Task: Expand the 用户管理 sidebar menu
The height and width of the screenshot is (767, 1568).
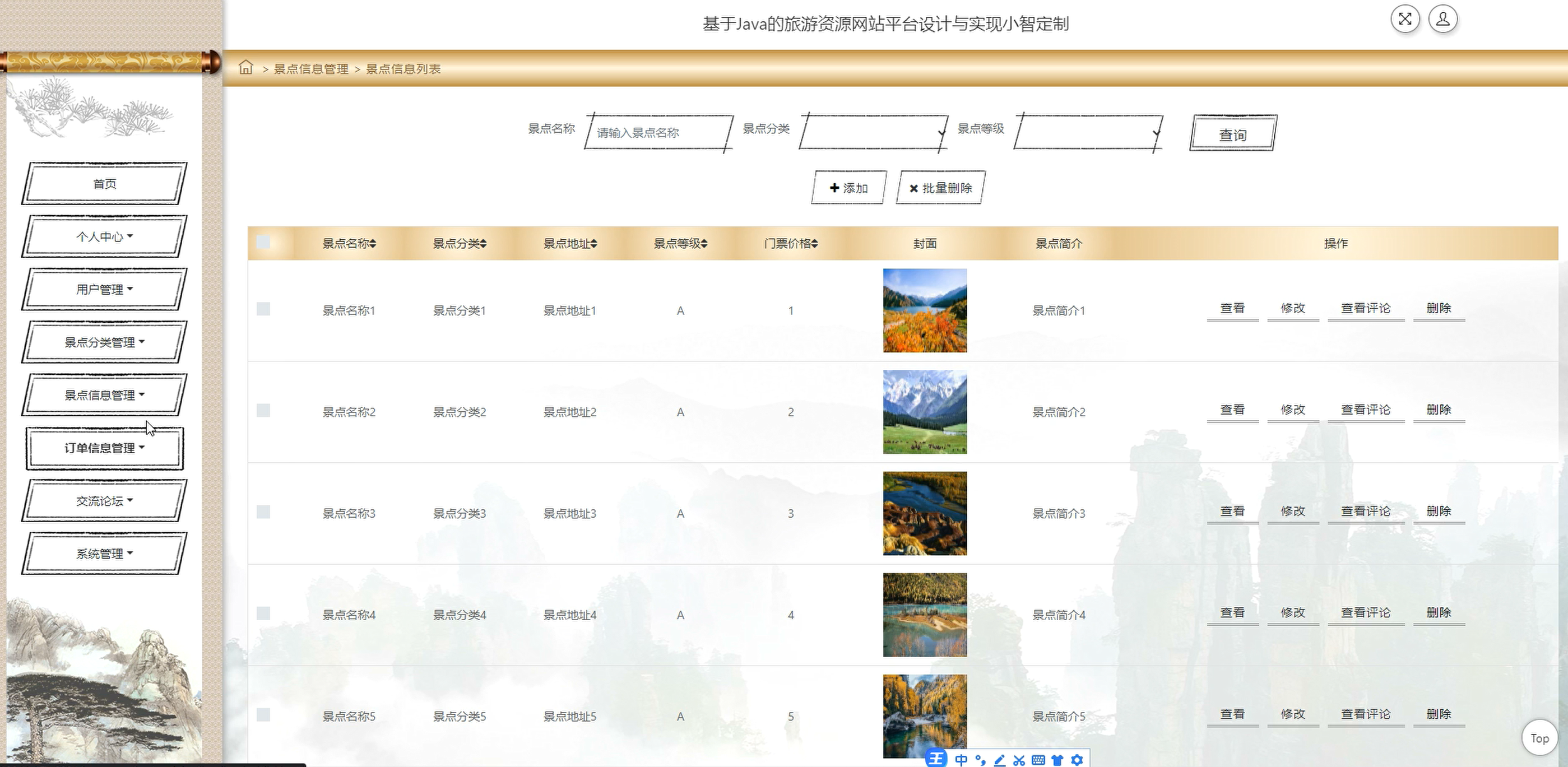Action: click(x=104, y=289)
